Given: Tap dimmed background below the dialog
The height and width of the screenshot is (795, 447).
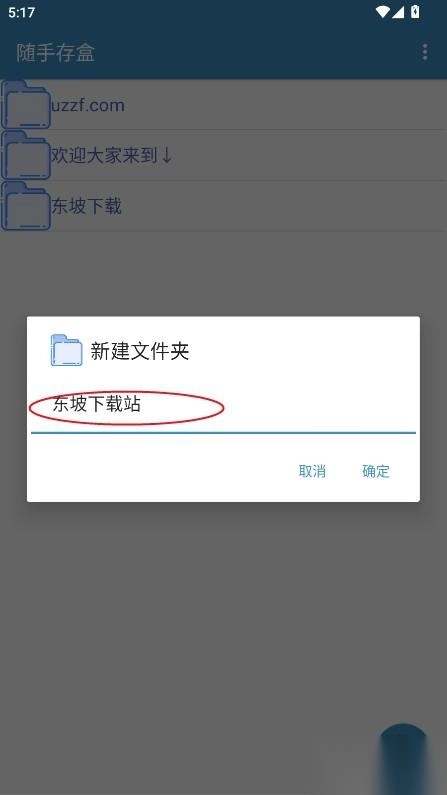Looking at the screenshot, I should click(203, 608).
